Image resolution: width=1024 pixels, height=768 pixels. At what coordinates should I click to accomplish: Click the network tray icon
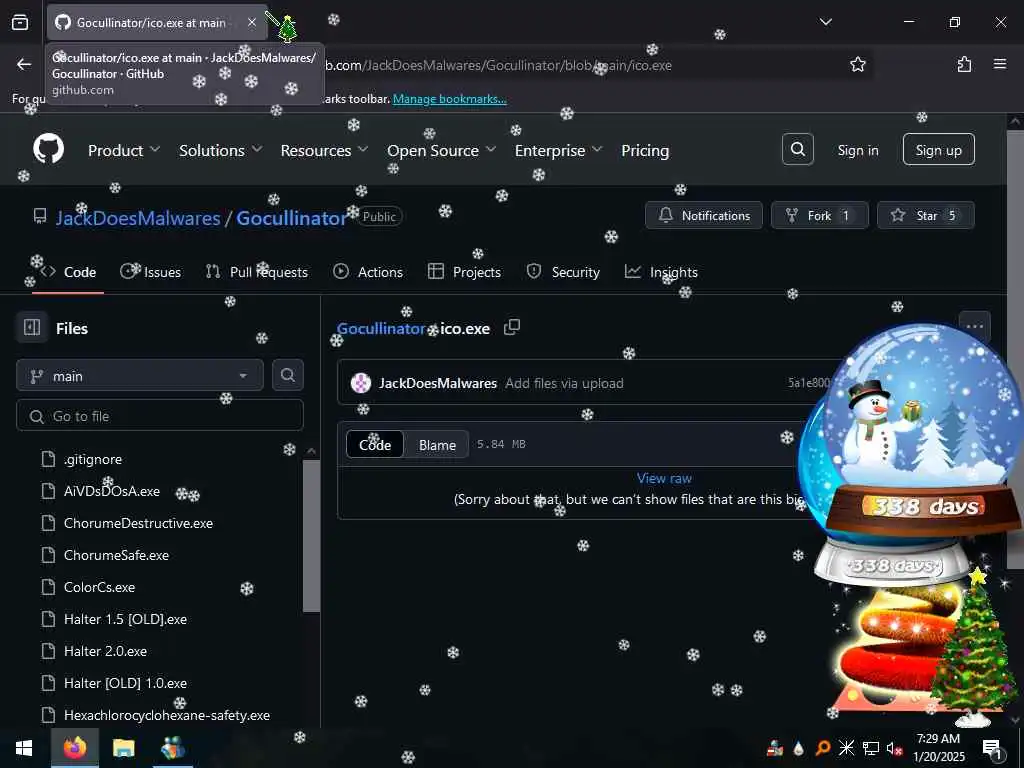871,748
